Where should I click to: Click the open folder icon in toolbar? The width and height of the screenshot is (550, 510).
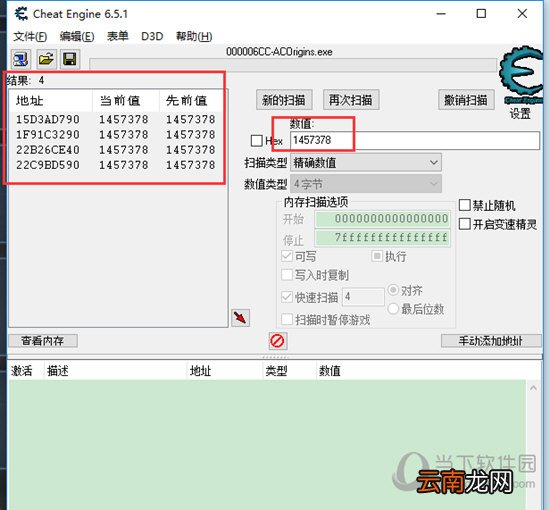[46, 59]
